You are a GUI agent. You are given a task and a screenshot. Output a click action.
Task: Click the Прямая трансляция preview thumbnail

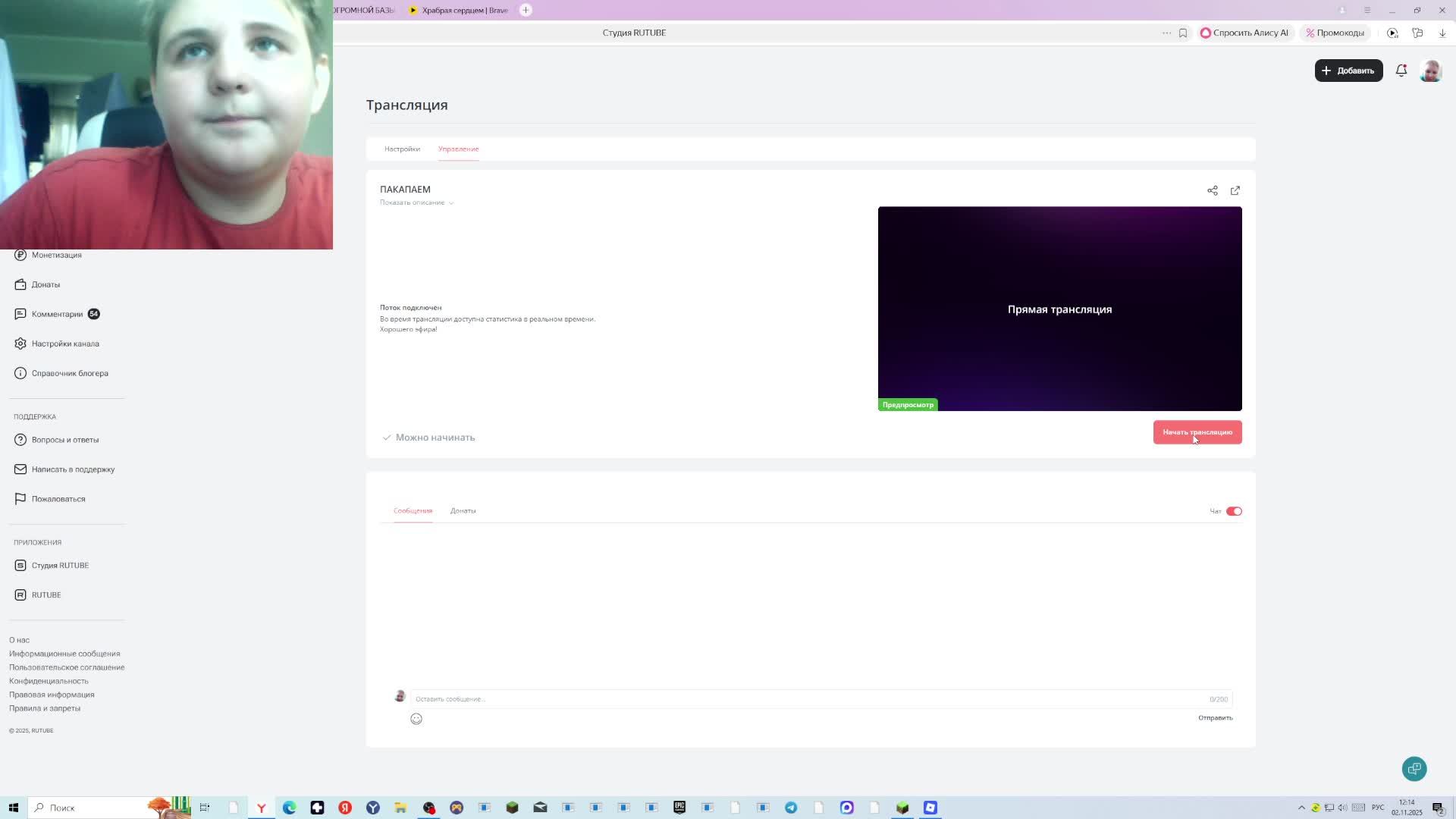[1059, 309]
